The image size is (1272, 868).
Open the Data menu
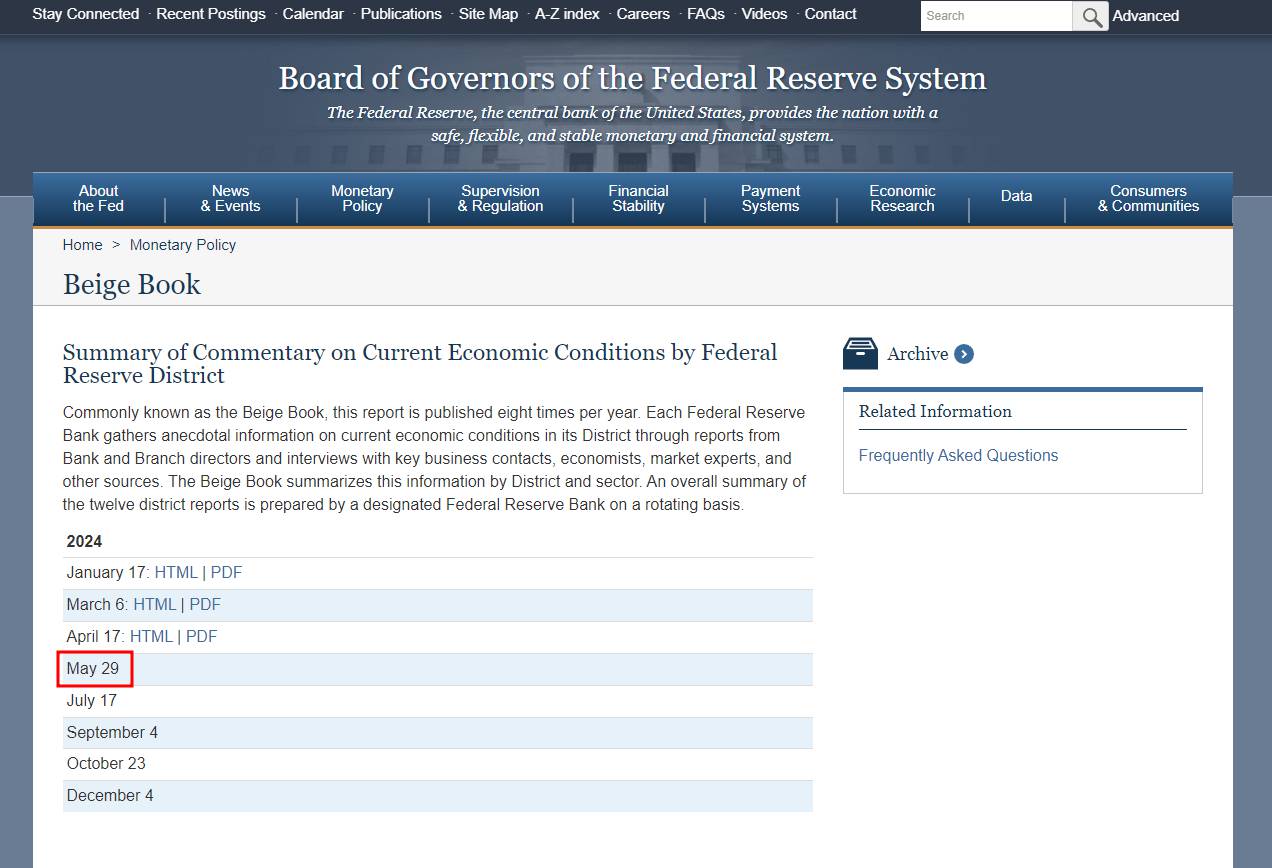tap(1016, 196)
